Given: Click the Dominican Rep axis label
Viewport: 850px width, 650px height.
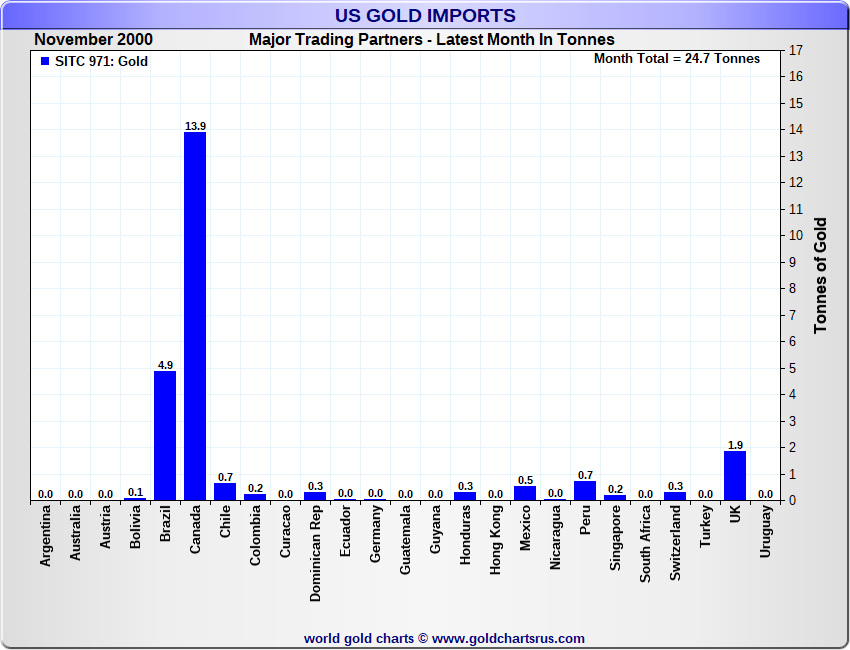Looking at the screenshot, I should tap(315, 552).
